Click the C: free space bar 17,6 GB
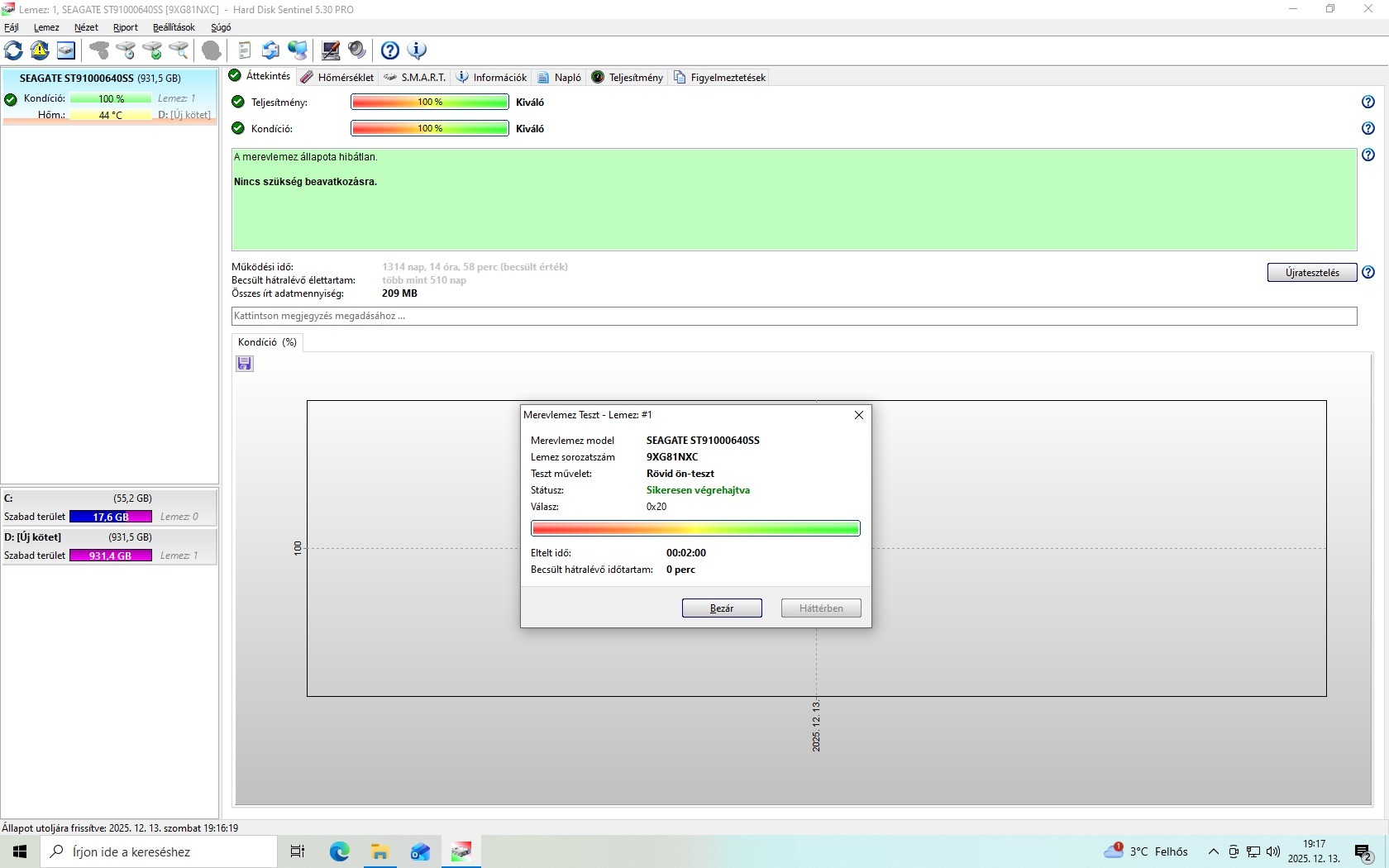This screenshot has width=1389, height=868. click(x=111, y=517)
